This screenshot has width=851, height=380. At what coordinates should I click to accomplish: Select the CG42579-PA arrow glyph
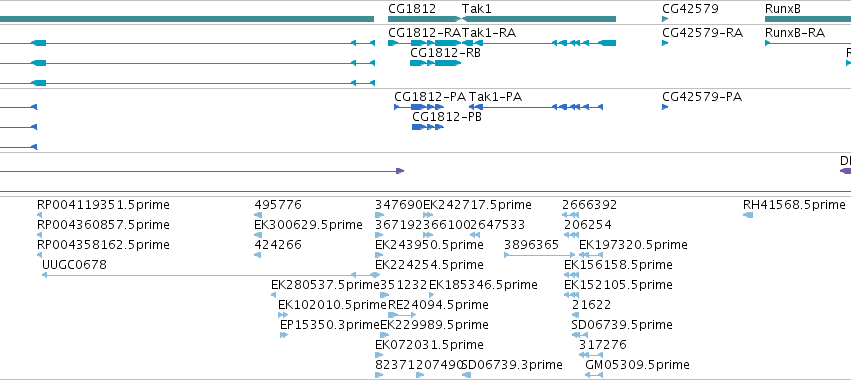(x=665, y=107)
